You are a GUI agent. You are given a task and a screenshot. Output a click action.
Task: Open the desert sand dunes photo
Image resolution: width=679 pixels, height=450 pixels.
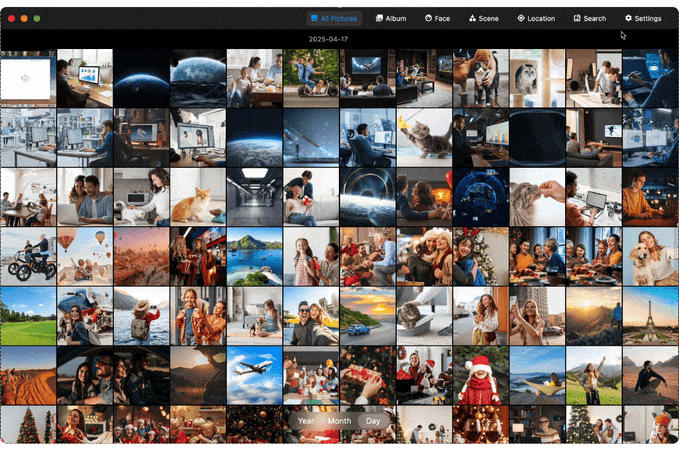[x=27, y=375]
